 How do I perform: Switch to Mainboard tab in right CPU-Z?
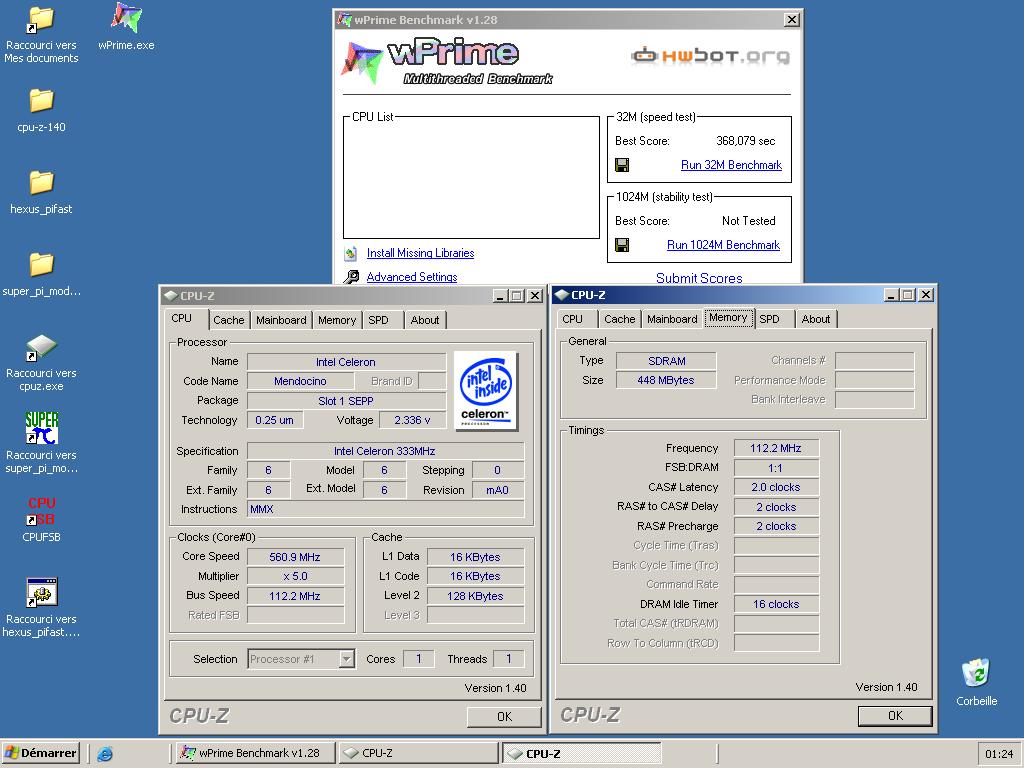672,319
